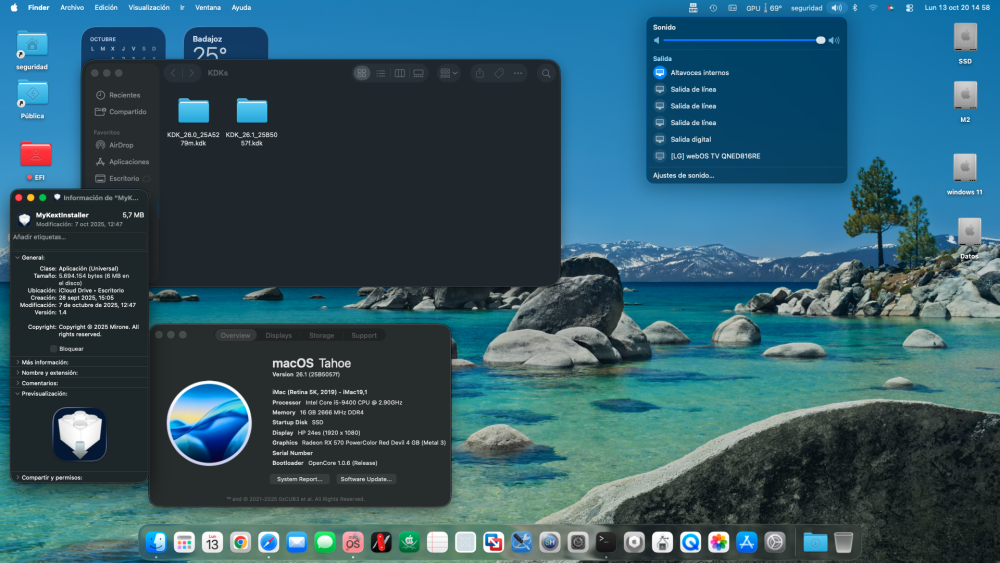Viewport: 1000px width, 563px height.
Task: Click the MyKextInstaller preview thumbnail
Action: pos(80,434)
